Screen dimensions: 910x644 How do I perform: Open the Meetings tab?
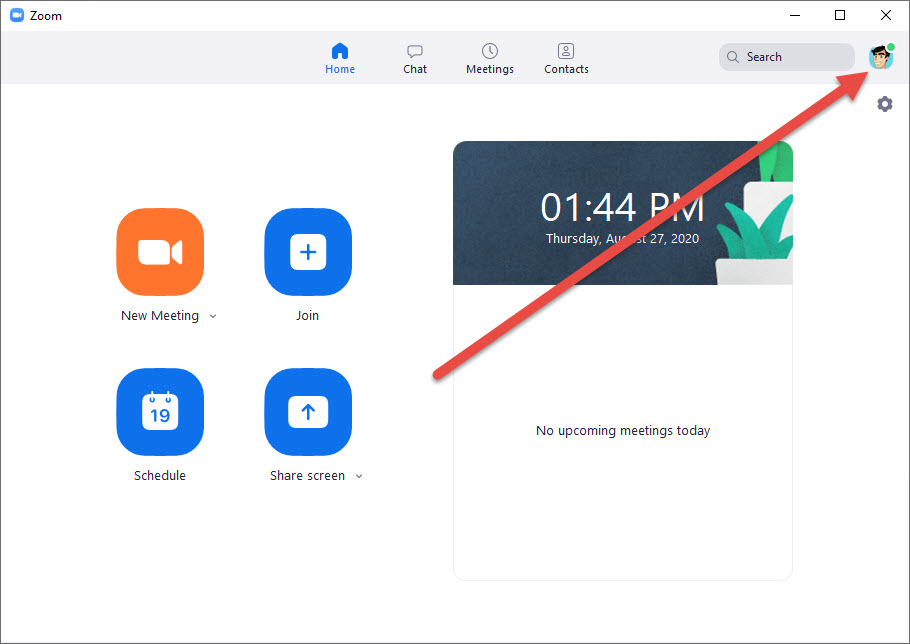click(x=490, y=59)
